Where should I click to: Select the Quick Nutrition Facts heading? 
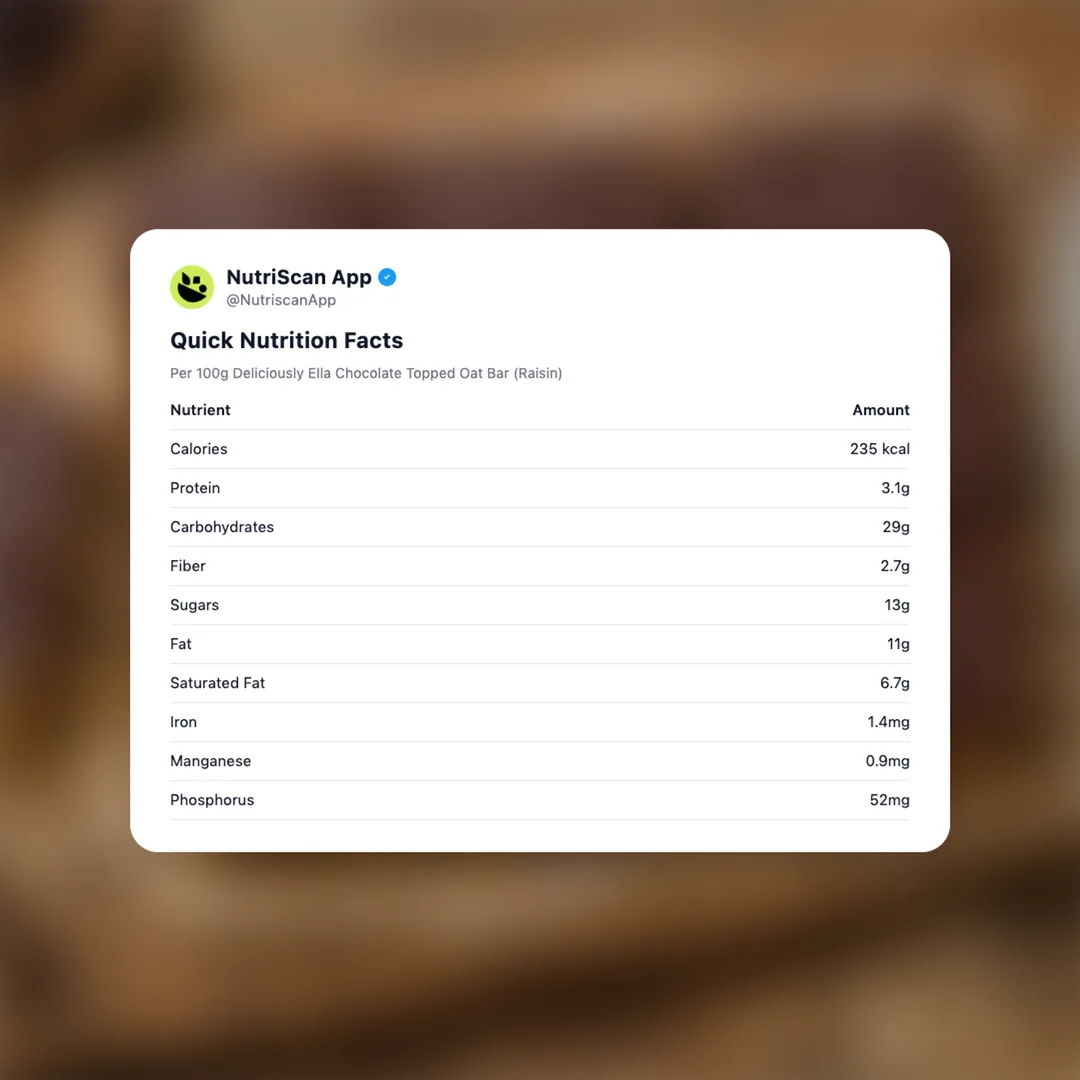click(x=286, y=340)
